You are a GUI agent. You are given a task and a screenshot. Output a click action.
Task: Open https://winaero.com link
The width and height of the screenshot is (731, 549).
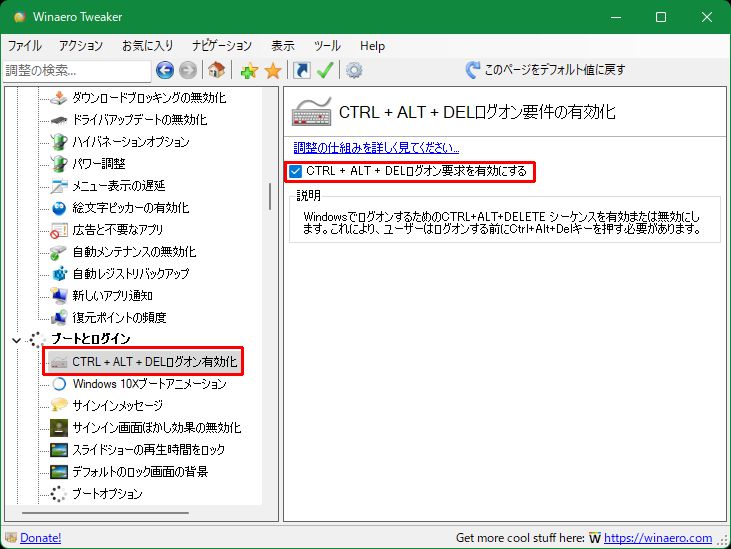[658, 538]
